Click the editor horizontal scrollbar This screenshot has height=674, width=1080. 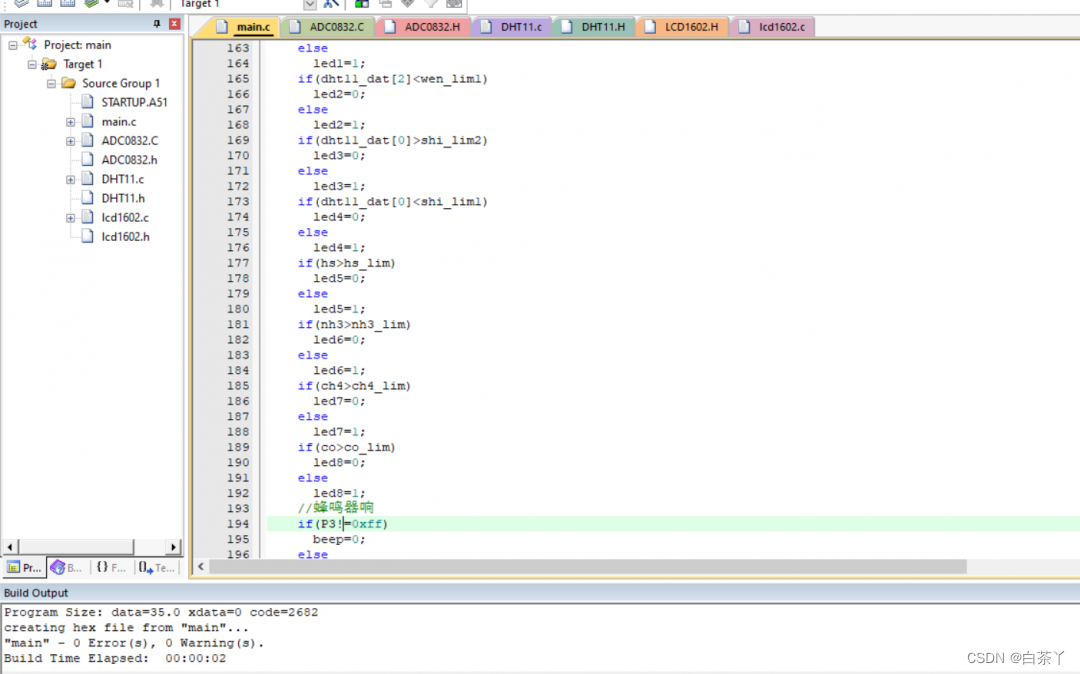[588, 567]
